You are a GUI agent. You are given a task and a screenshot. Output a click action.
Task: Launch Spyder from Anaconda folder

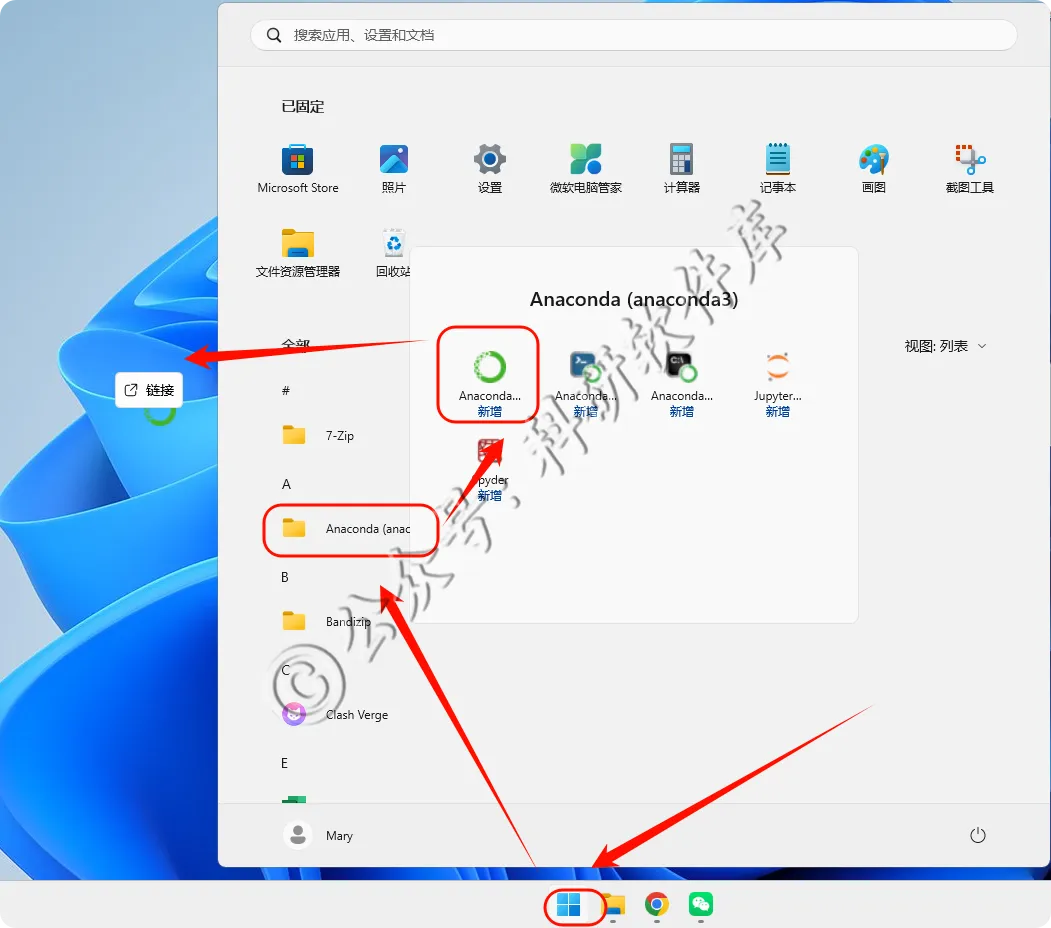(x=491, y=469)
